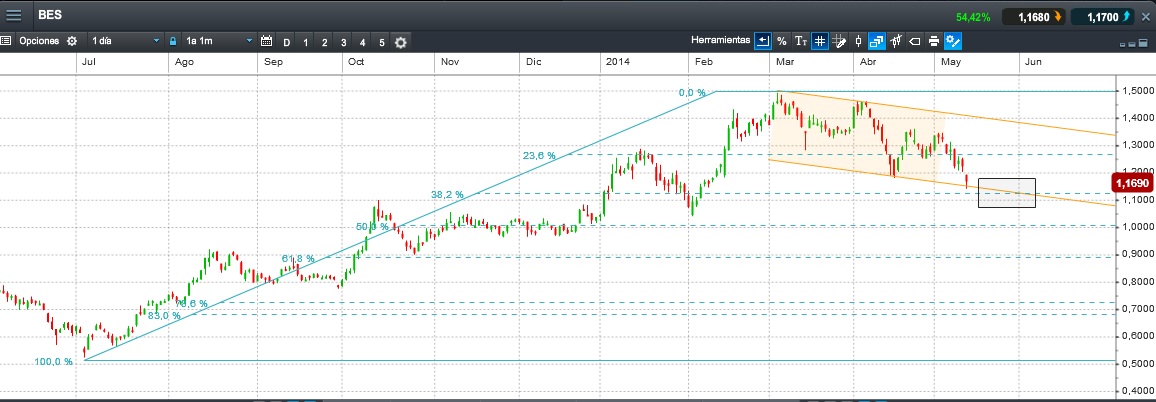
Task: Click the black rectangle drawn on chart
Action: pos(1006,193)
